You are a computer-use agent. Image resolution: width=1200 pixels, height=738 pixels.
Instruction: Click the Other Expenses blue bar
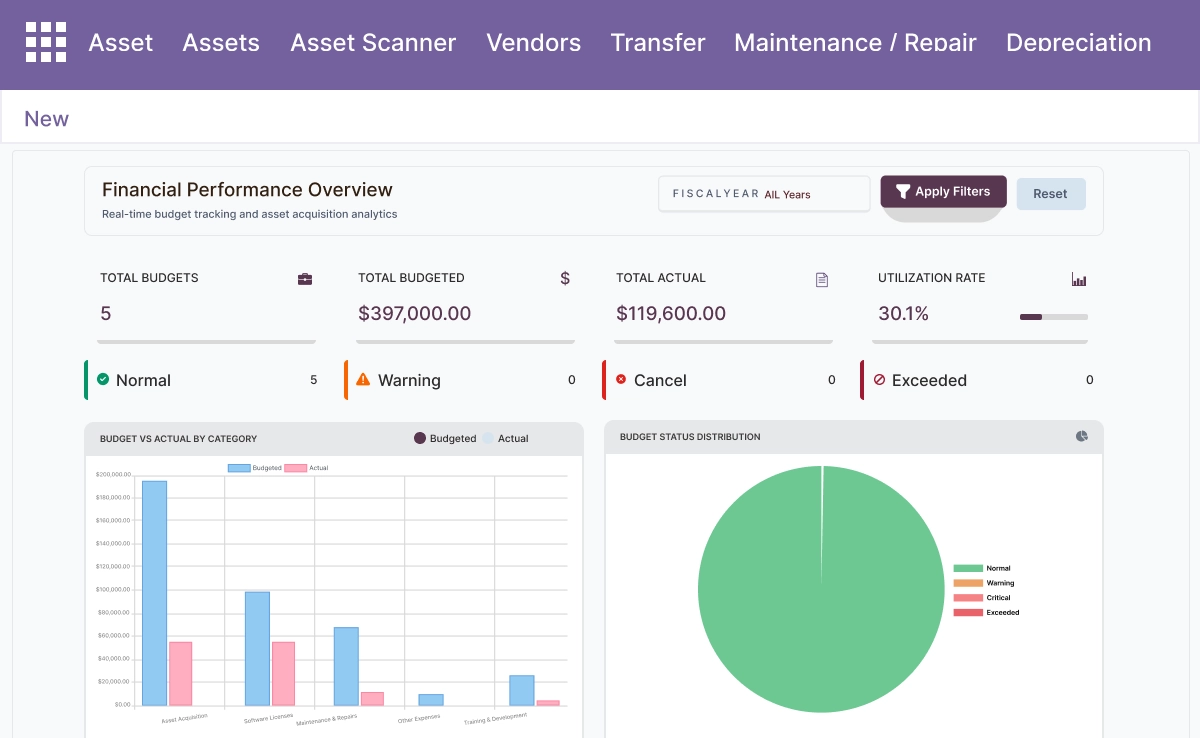[431, 700]
